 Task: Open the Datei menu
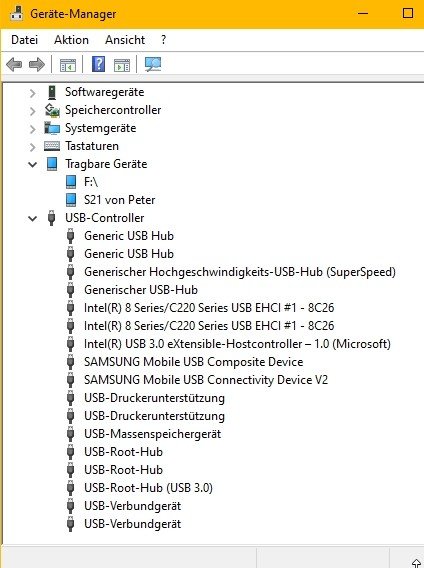click(x=25, y=39)
